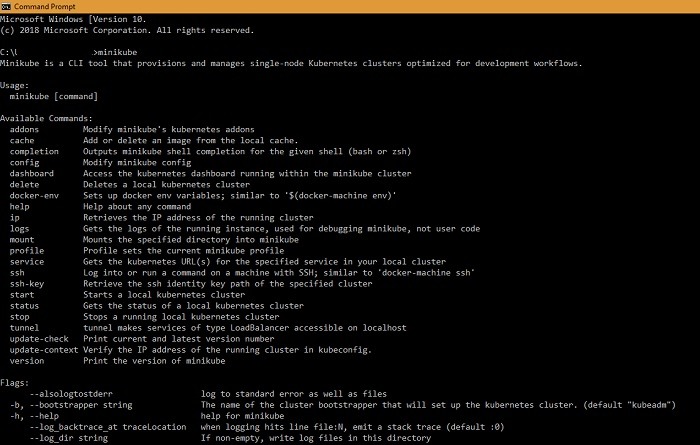Click 'Profile sets the current minikube profile' description
Screen dimensions: 700x445
[x=183, y=251]
